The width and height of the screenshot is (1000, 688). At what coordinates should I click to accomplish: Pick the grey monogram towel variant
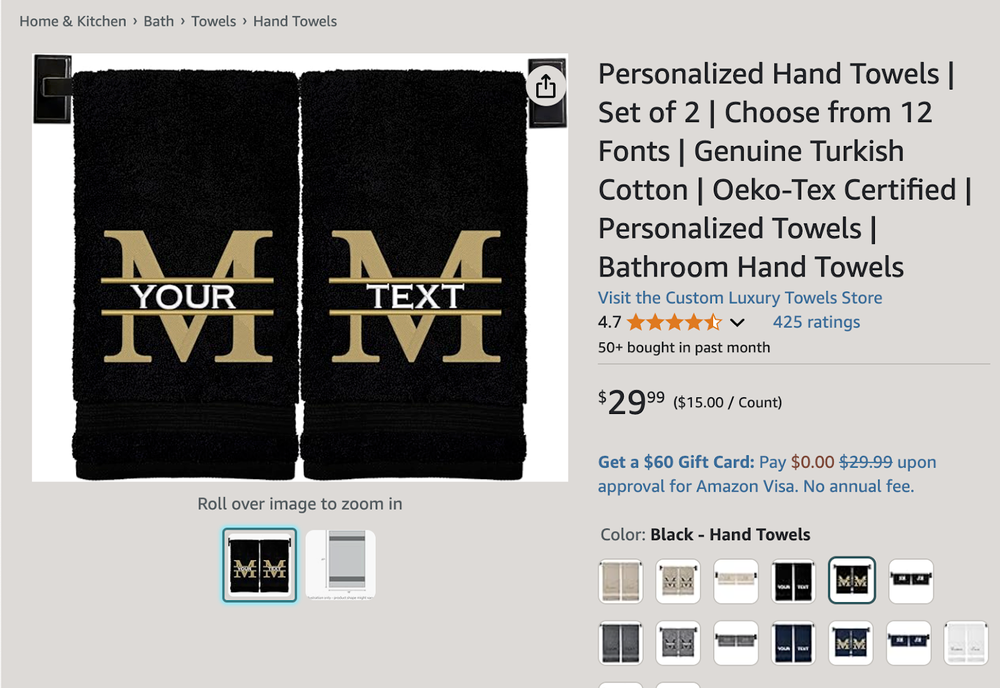[x=678, y=643]
